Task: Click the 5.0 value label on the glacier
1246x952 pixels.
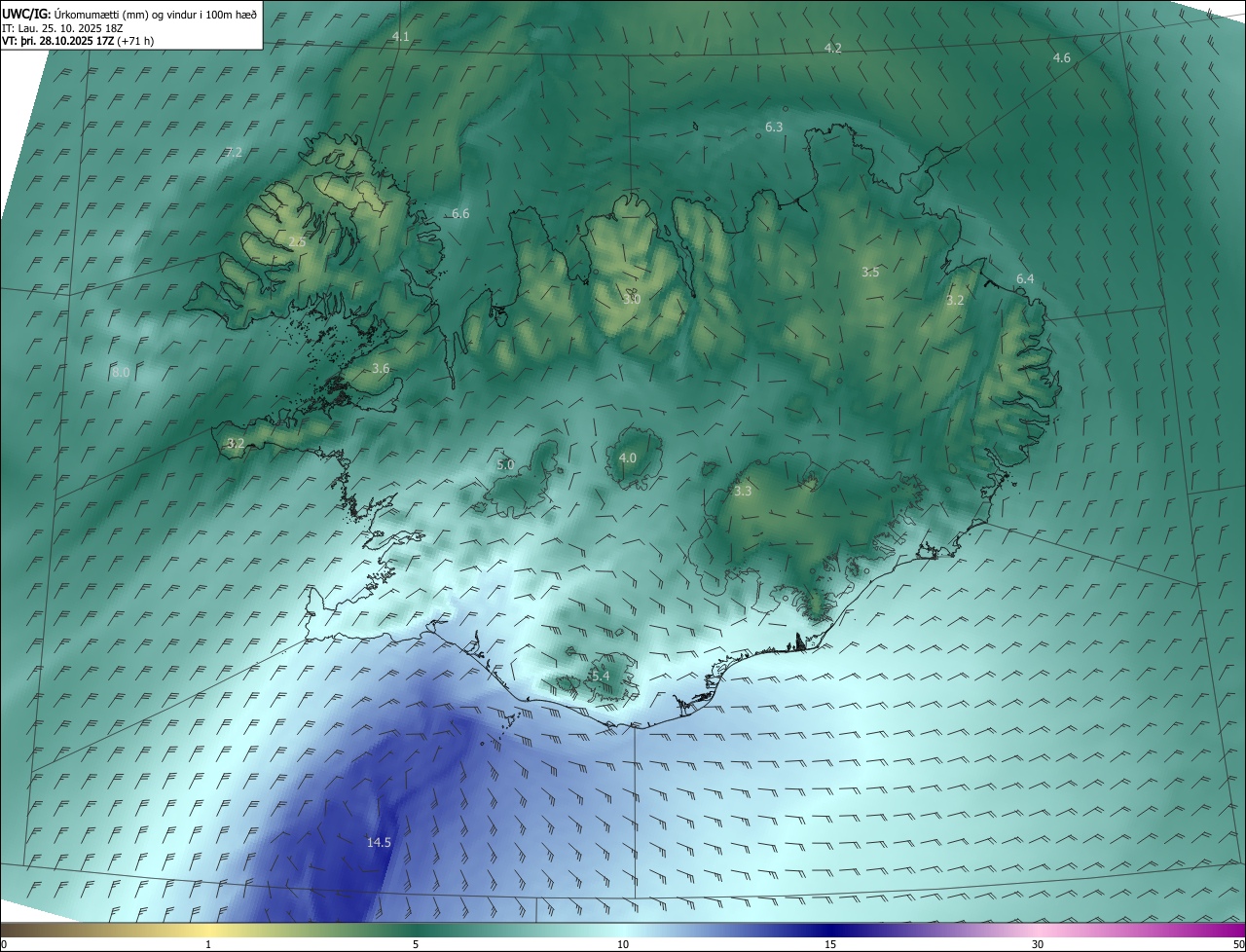Action: [505, 464]
